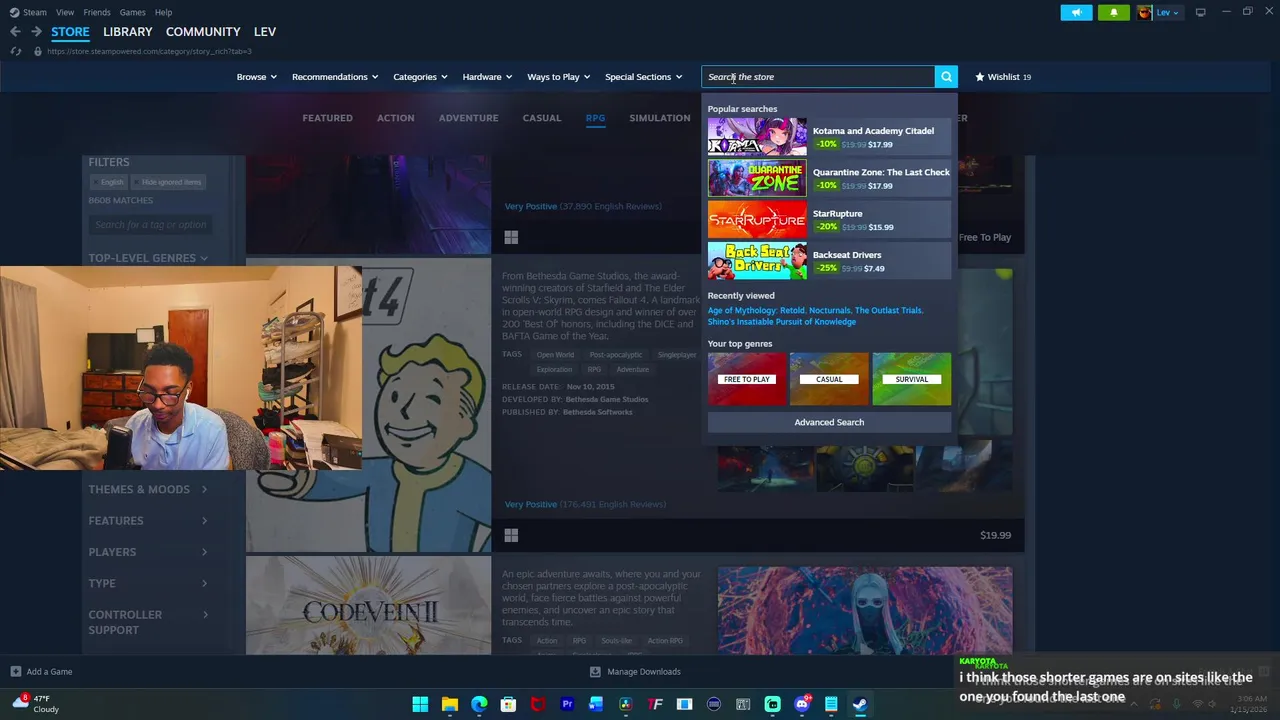Switch to the ACTION category tab

coord(395,118)
